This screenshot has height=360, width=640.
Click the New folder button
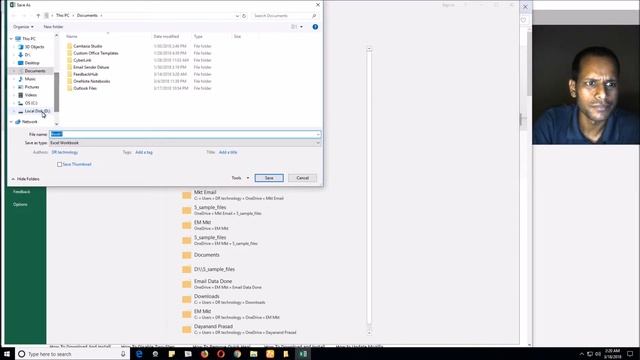click(x=53, y=27)
